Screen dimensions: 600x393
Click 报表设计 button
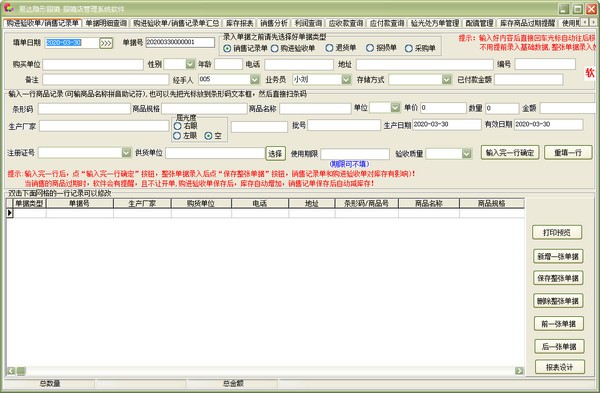pos(559,367)
